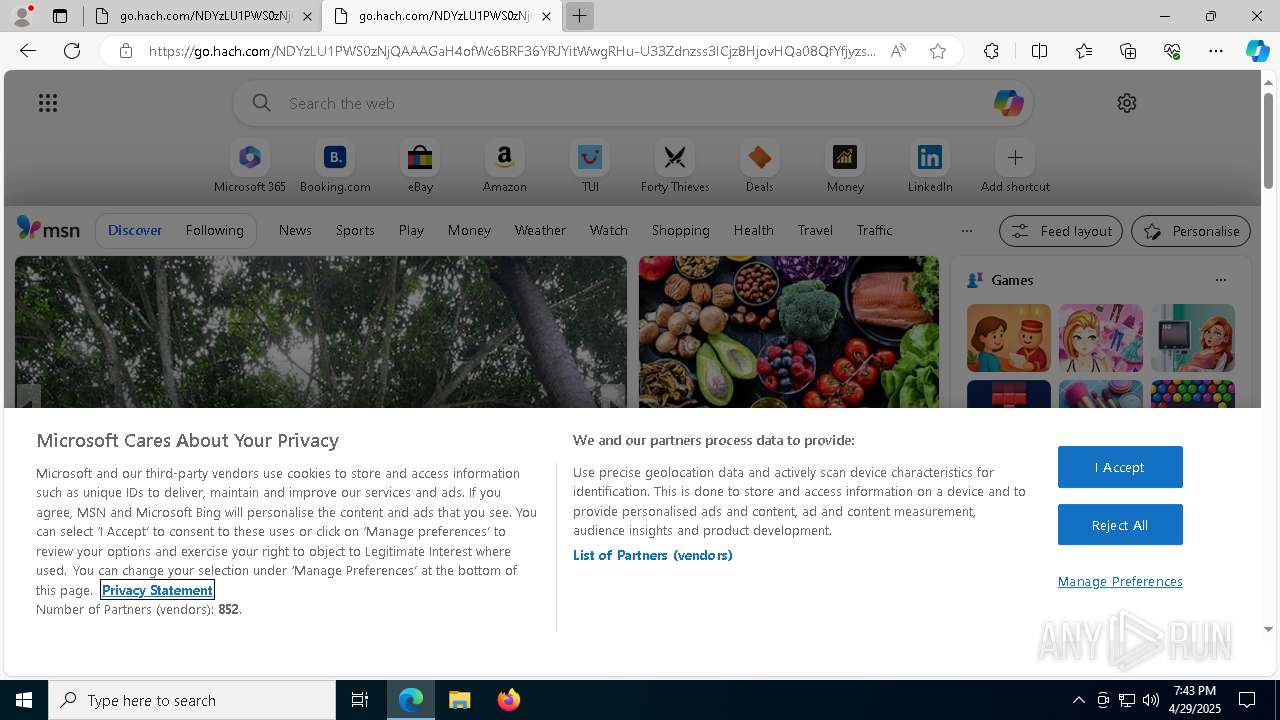Refresh the current page
Viewport: 1280px width, 720px height.
pos(72,51)
